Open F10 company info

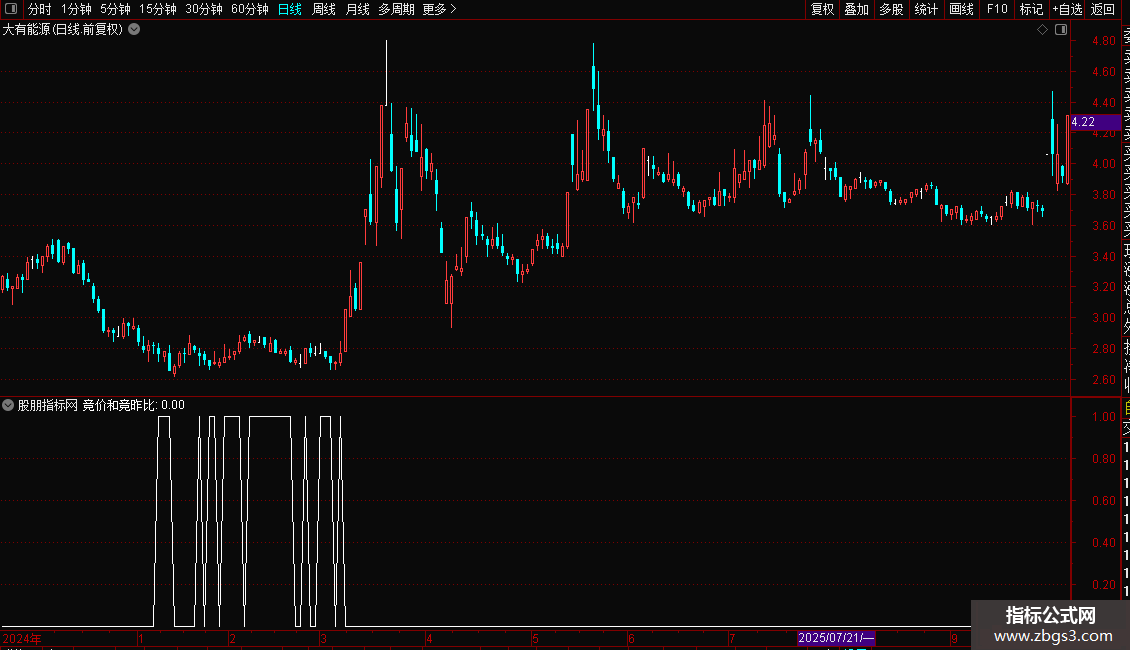click(997, 9)
